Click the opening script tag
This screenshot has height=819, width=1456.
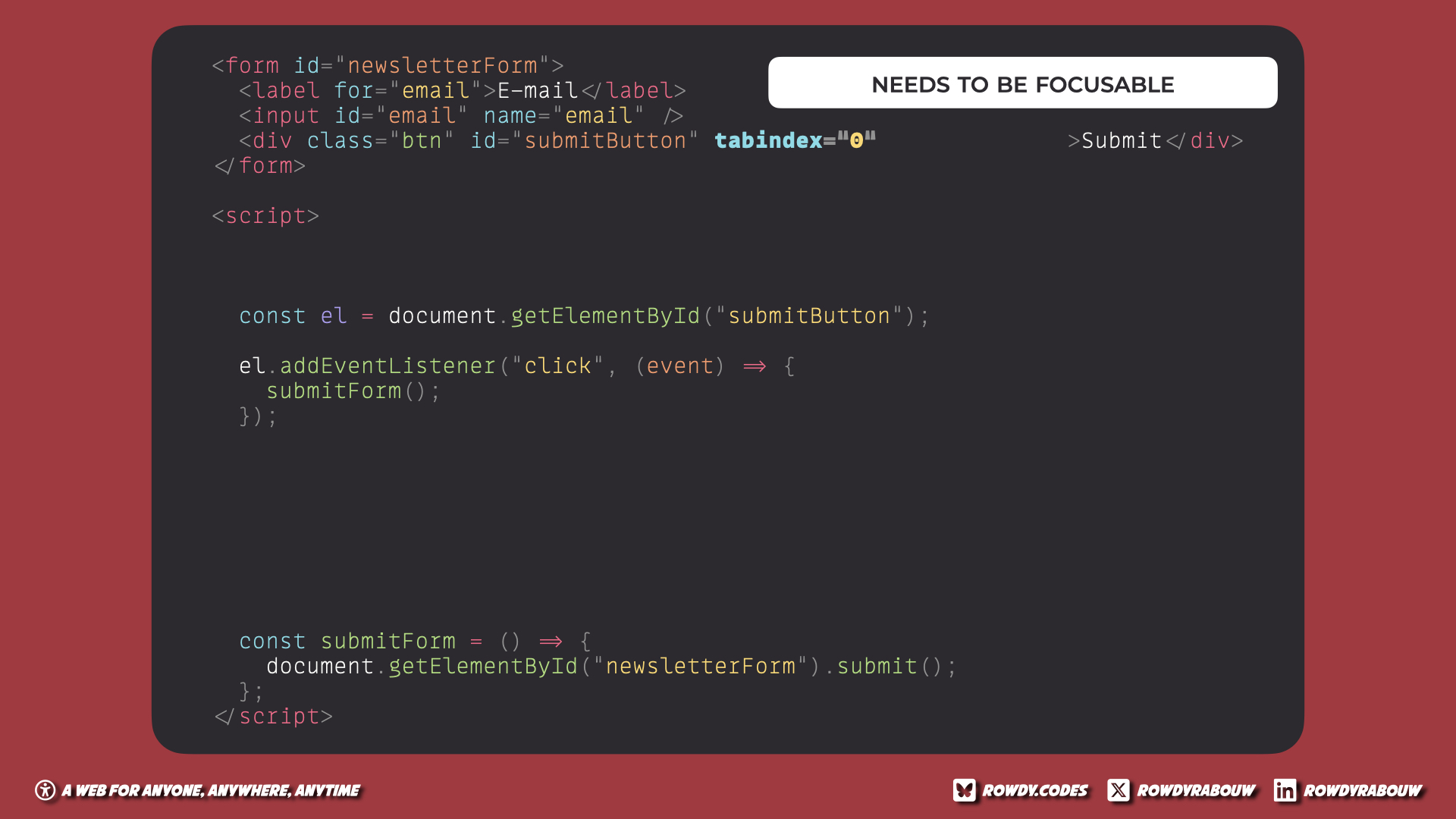(265, 215)
